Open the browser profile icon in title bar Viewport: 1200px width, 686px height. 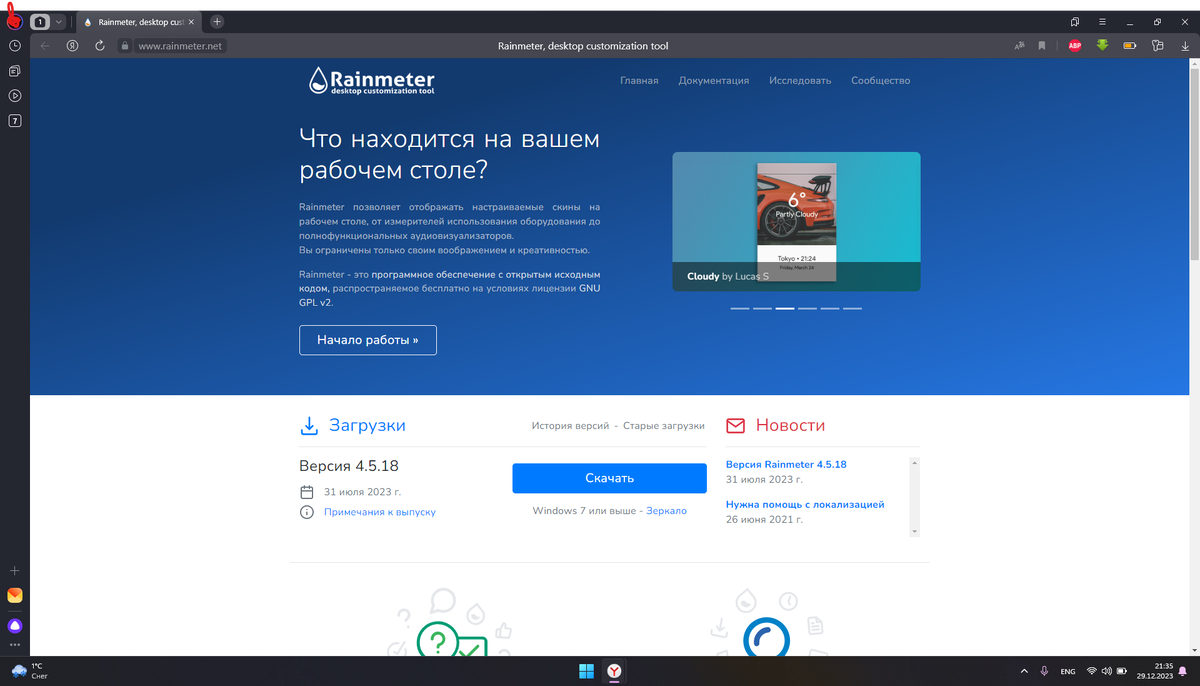14,20
